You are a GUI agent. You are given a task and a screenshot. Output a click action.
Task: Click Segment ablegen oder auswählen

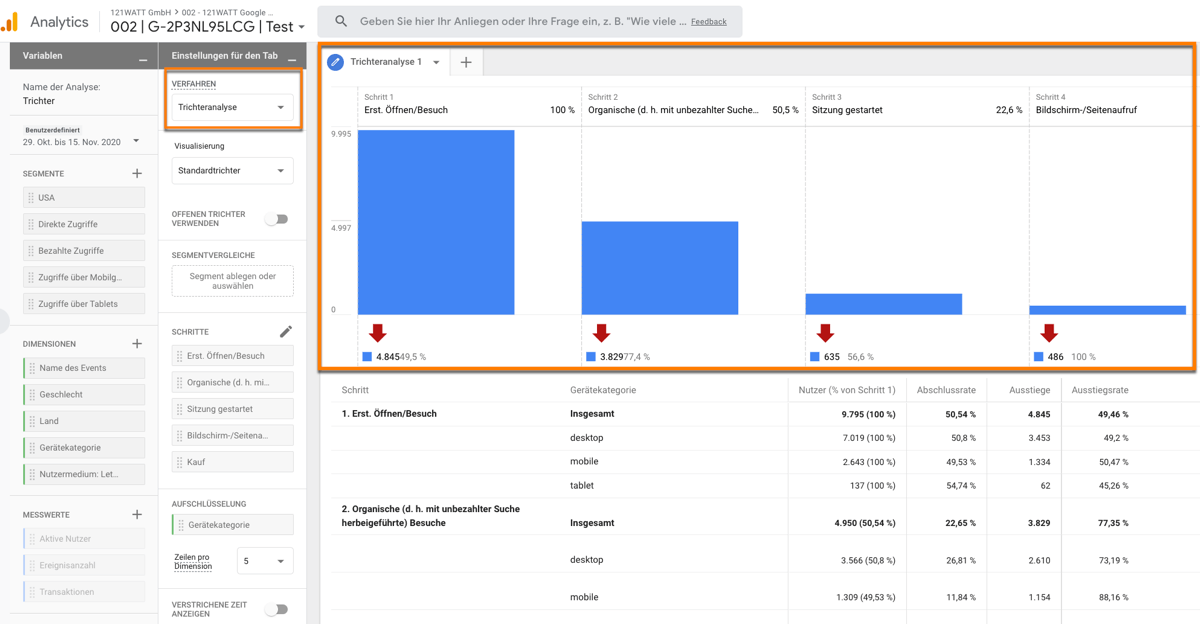click(x=231, y=281)
